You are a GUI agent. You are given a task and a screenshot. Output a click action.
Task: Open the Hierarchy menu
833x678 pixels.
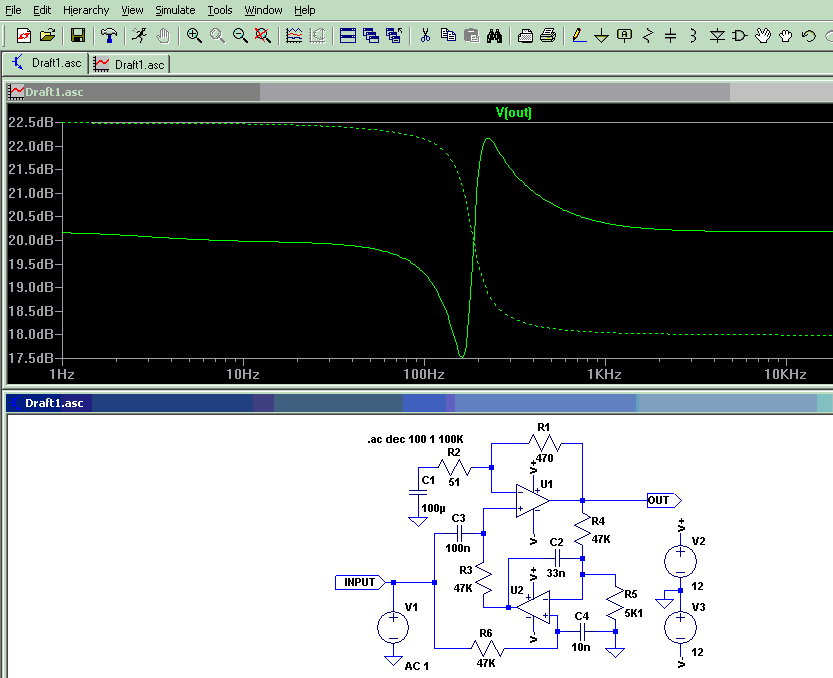[x=86, y=10]
